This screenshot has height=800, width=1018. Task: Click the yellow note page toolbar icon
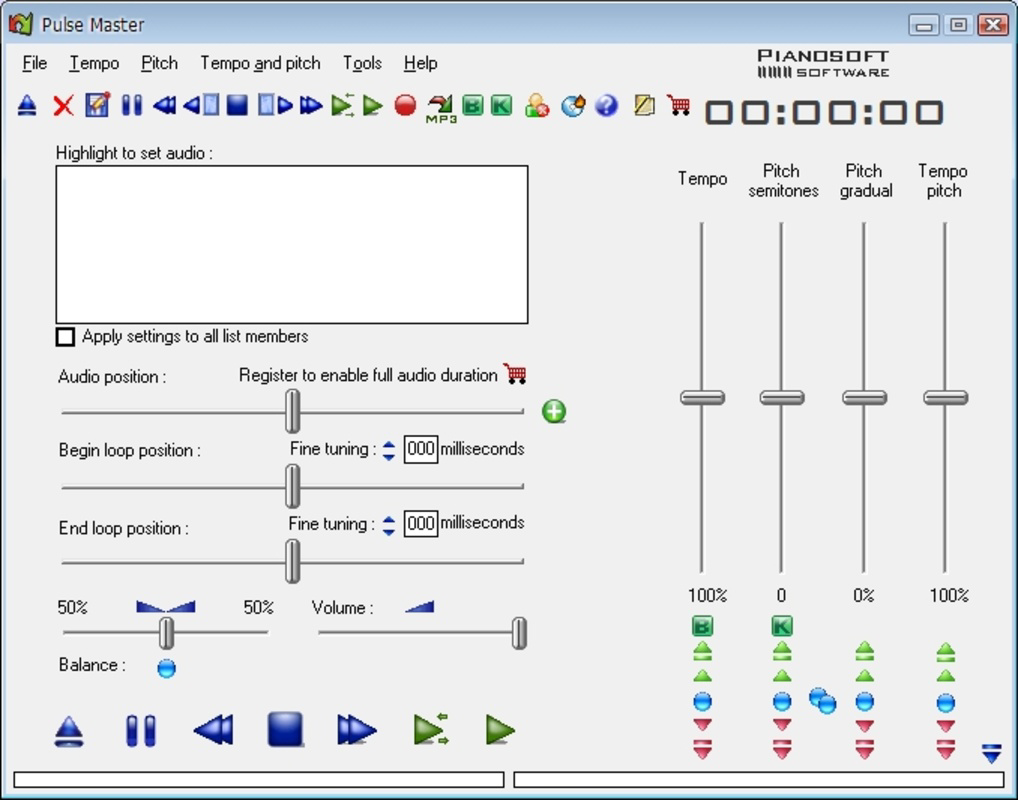coord(644,105)
